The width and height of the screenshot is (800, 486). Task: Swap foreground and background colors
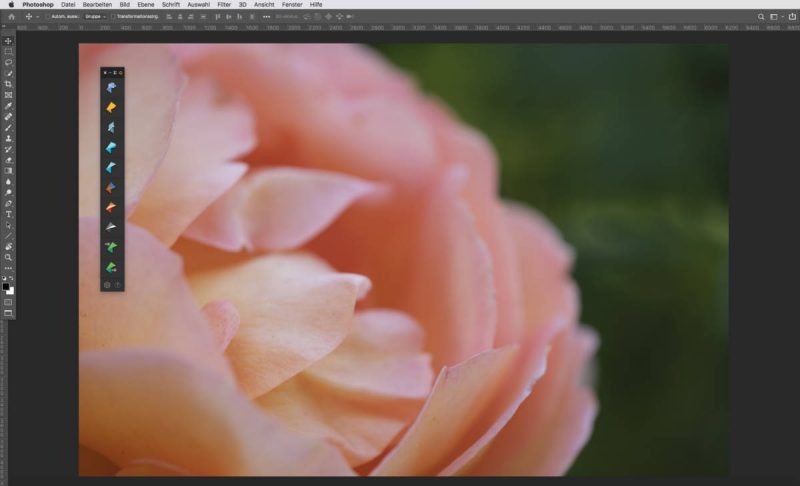[x=12, y=278]
